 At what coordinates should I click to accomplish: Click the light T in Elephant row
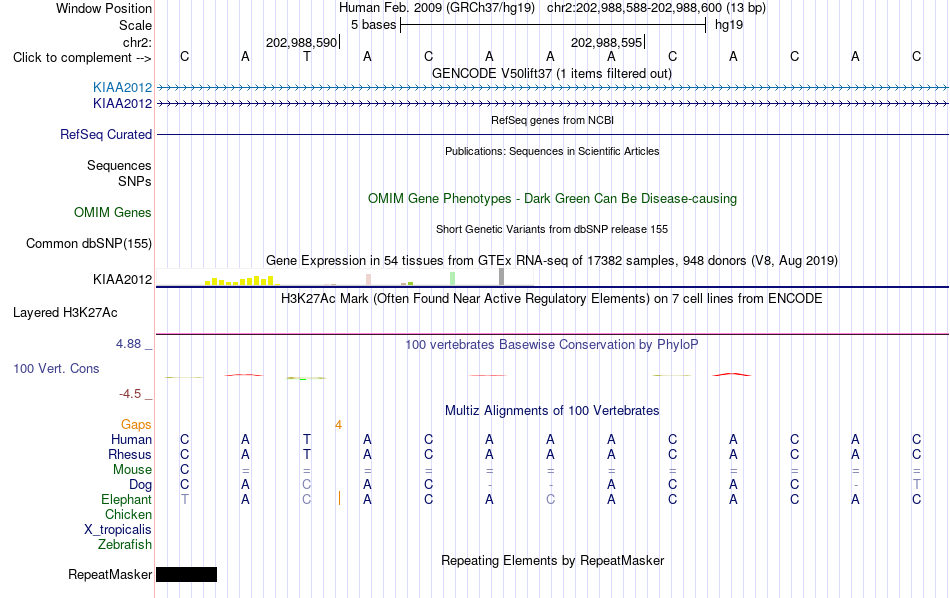click(x=185, y=500)
